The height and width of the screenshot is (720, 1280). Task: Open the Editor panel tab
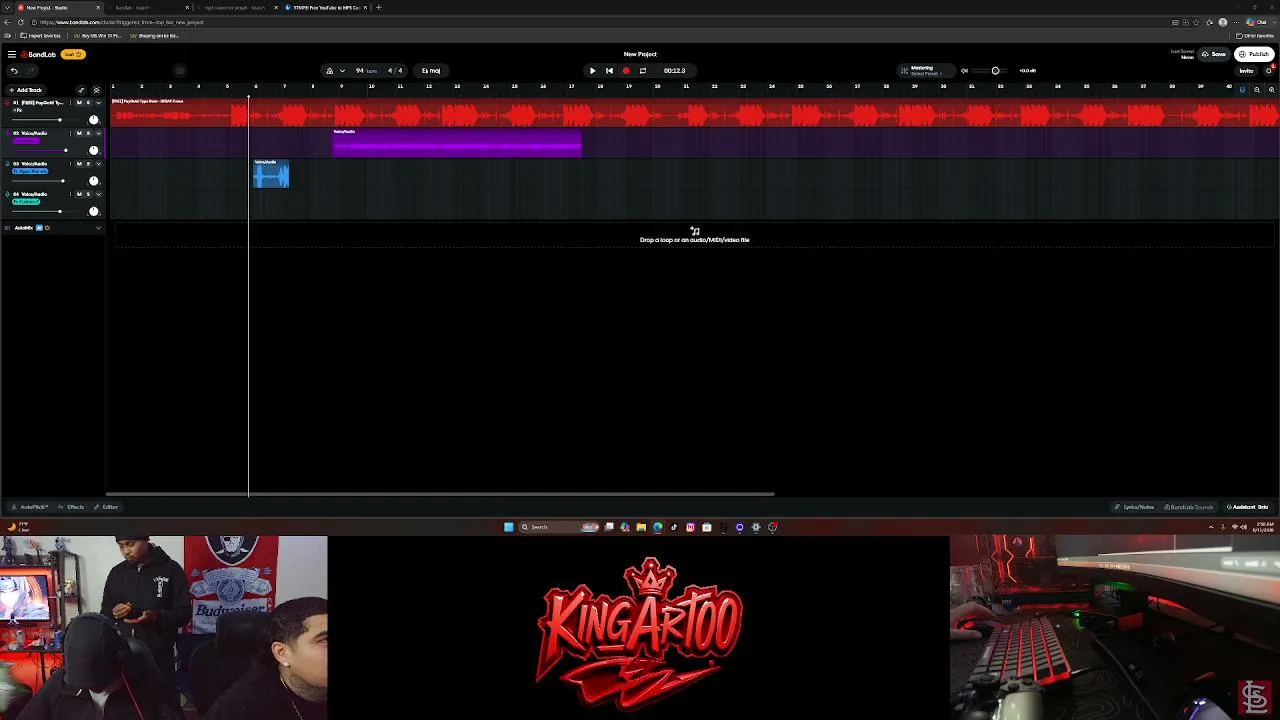pos(107,507)
